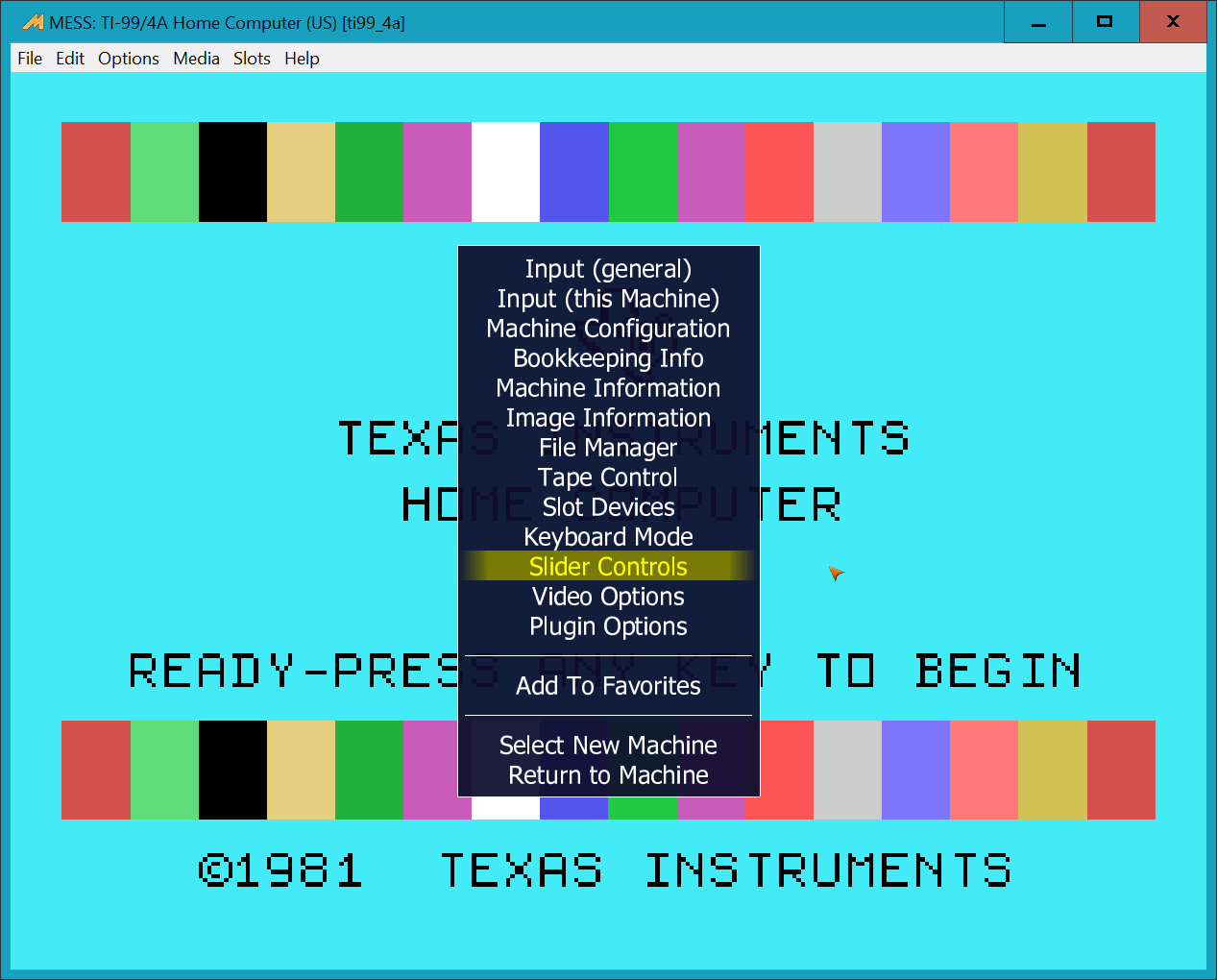The width and height of the screenshot is (1217, 980).
Task: Open Tape Control
Action: pyautogui.click(x=608, y=478)
